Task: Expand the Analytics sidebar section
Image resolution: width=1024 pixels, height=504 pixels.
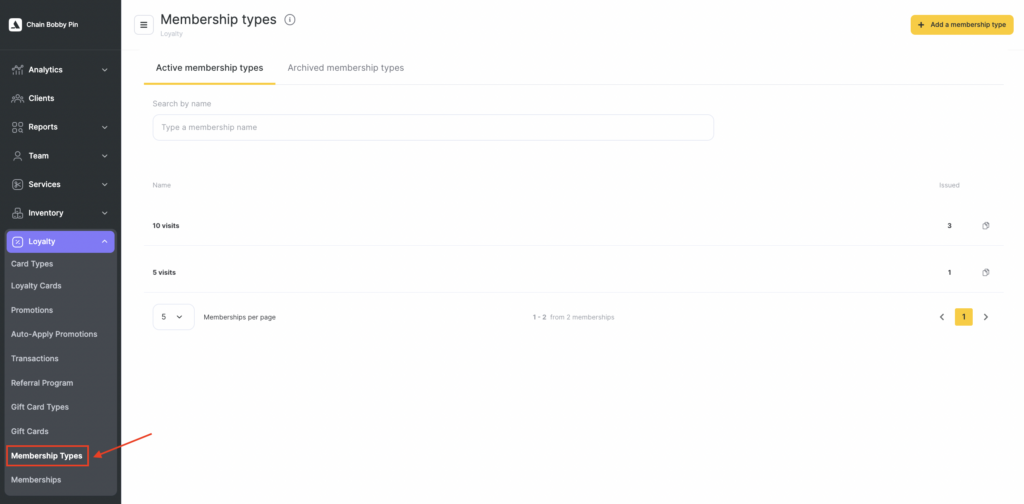Action: click(60, 70)
